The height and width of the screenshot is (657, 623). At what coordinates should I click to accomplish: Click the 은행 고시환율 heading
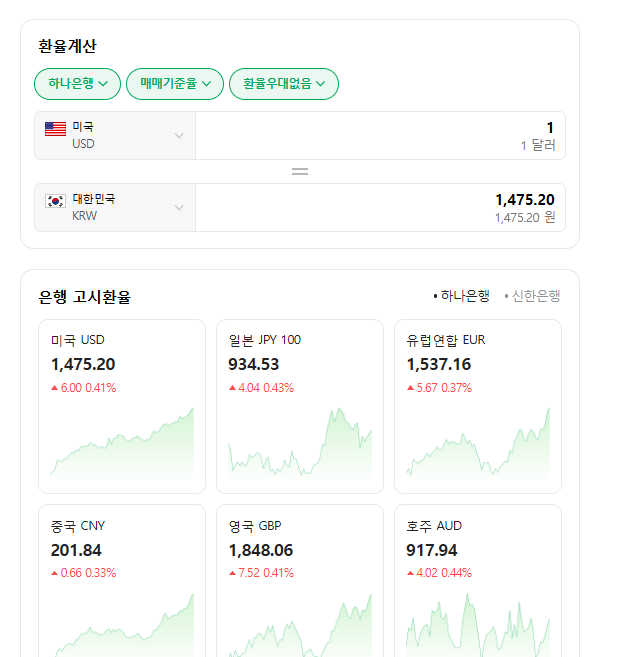(85, 297)
